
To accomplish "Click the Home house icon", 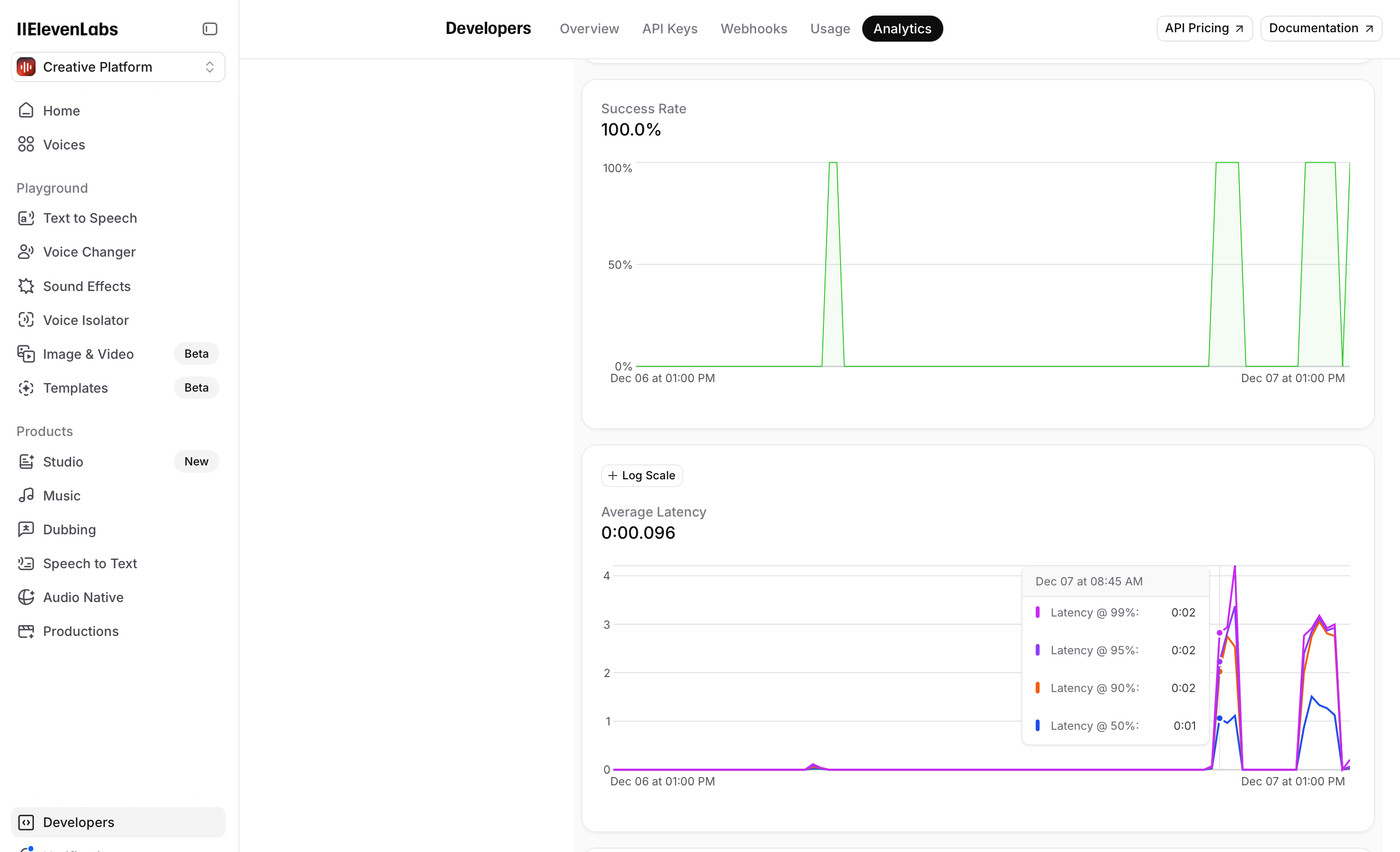I will click(x=26, y=110).
